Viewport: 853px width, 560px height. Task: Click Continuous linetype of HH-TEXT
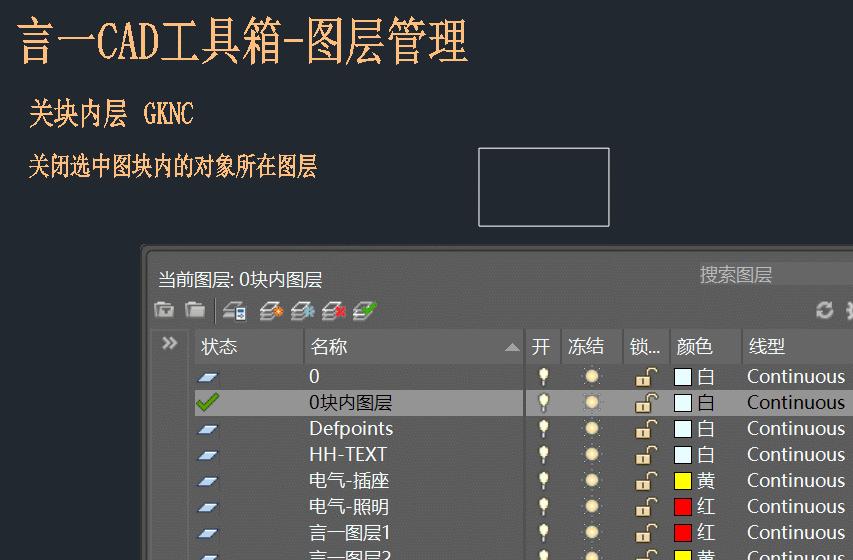pyautogui.click(x=796, y=455)
